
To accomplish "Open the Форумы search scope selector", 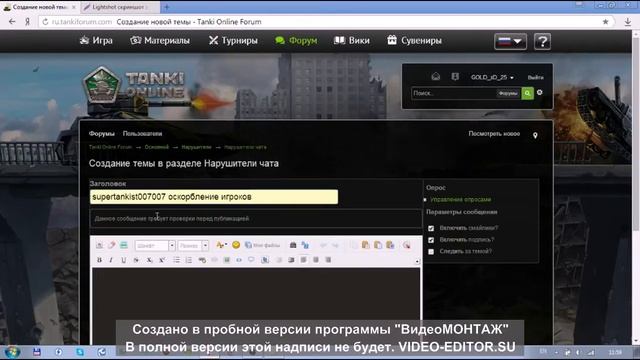I will coord(508,93).
